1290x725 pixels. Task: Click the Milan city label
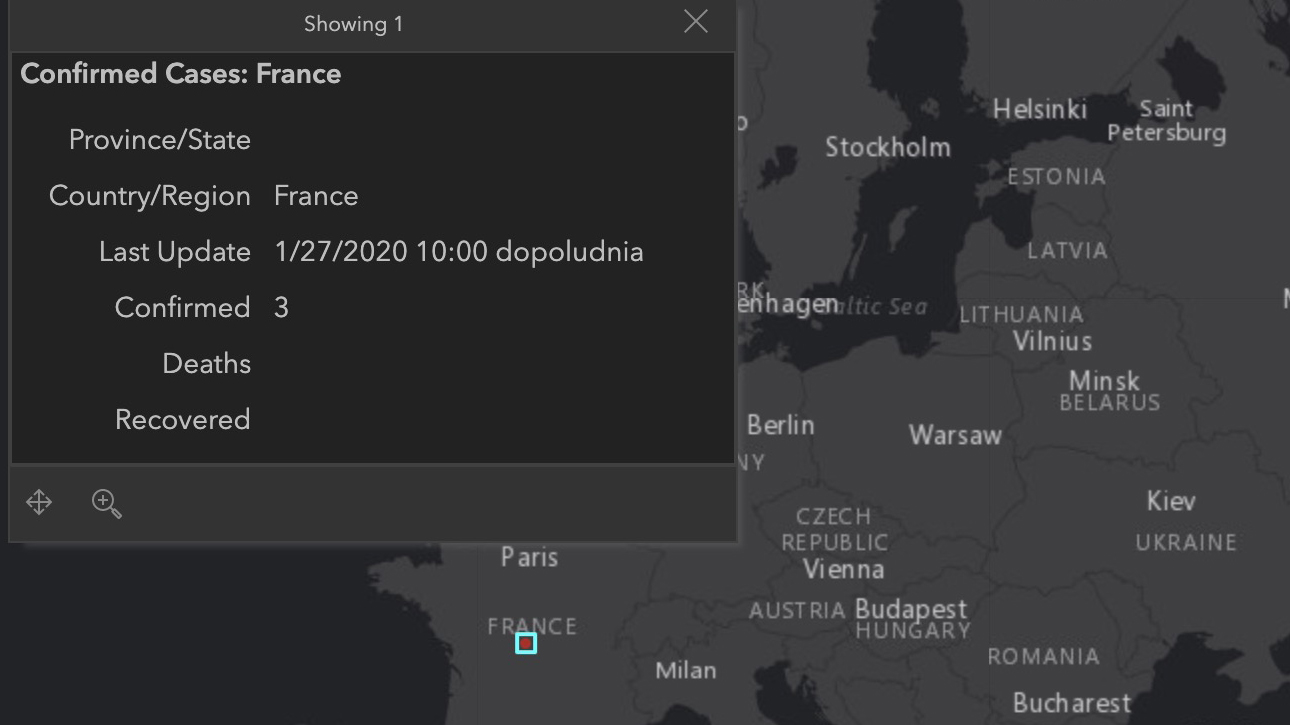[686, 670]
